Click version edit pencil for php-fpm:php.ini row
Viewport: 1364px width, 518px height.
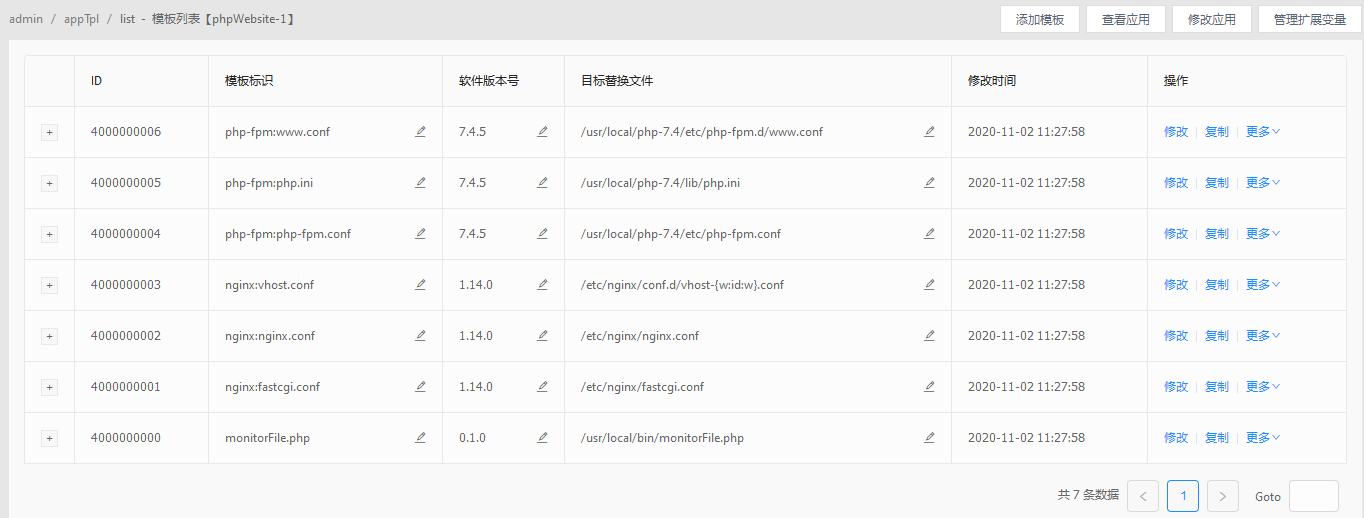click(542, 183)
